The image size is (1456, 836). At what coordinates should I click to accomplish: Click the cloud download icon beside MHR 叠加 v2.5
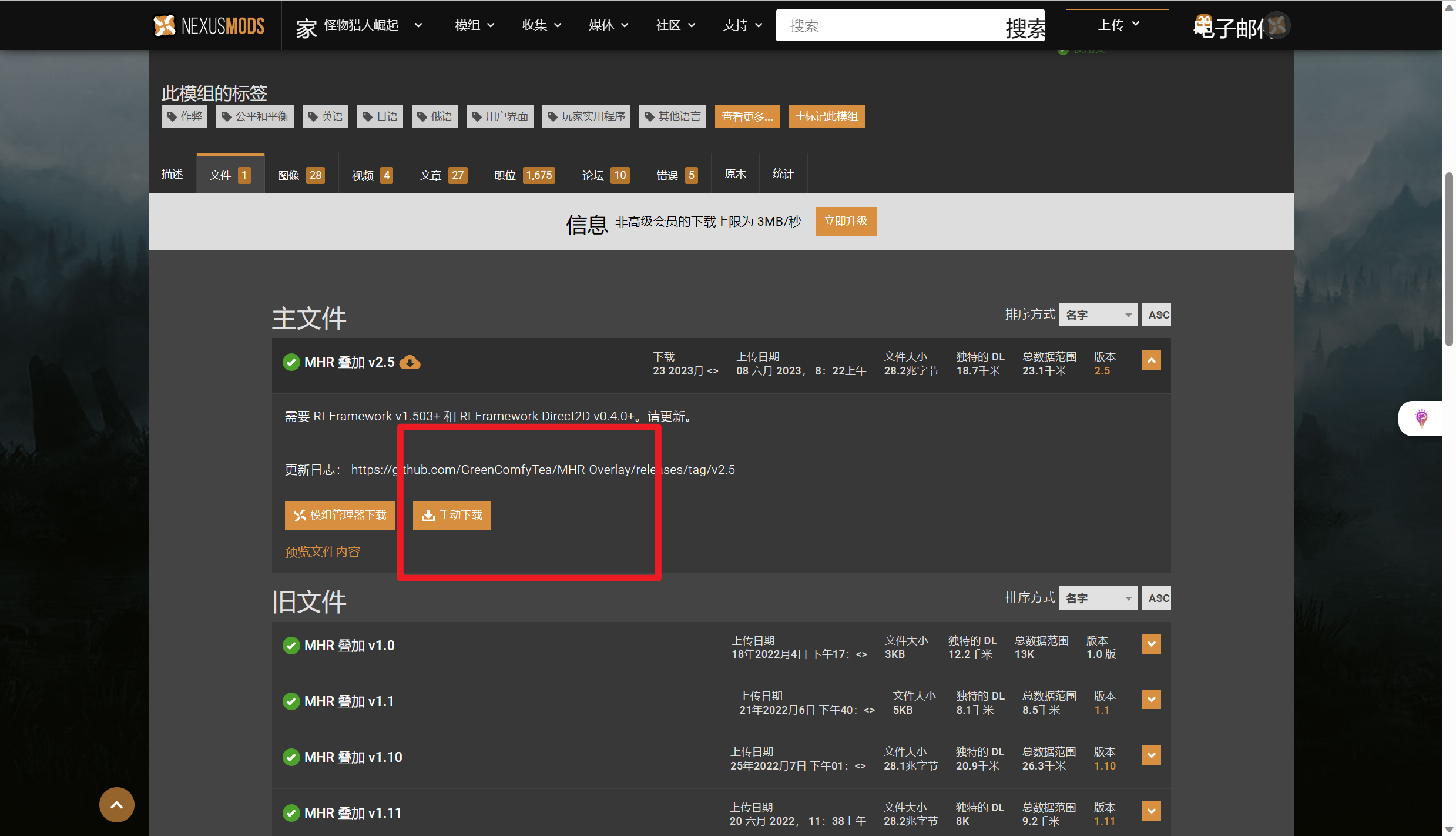410,362
